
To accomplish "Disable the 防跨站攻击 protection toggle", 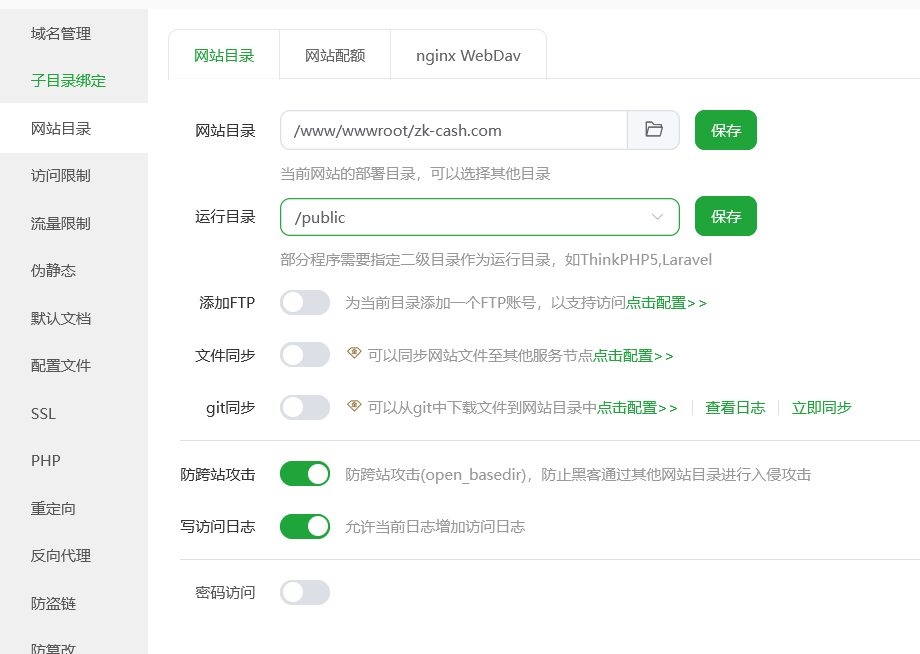I will point(305,472).
